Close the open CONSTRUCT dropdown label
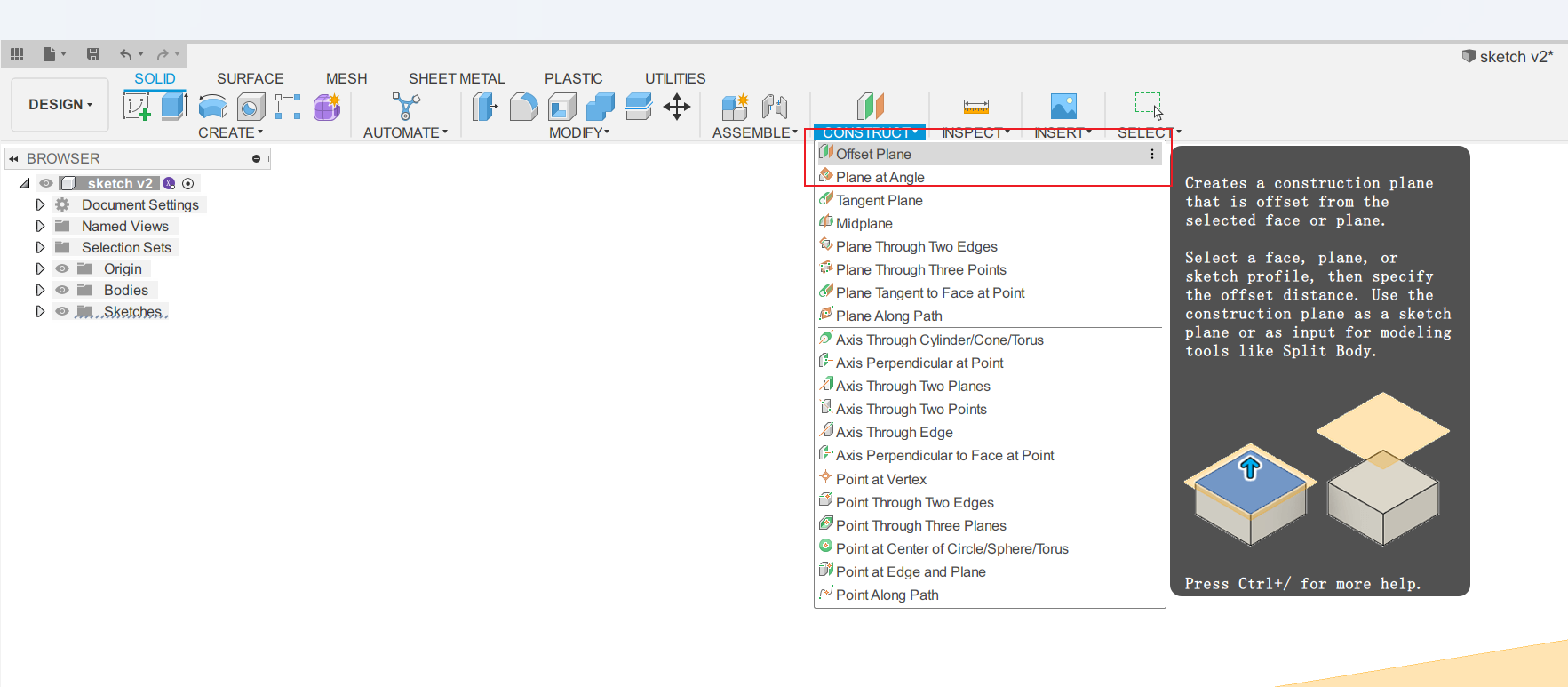This screenshot has width=1568, height=687. pyautogui.click(x=870, y=132)
